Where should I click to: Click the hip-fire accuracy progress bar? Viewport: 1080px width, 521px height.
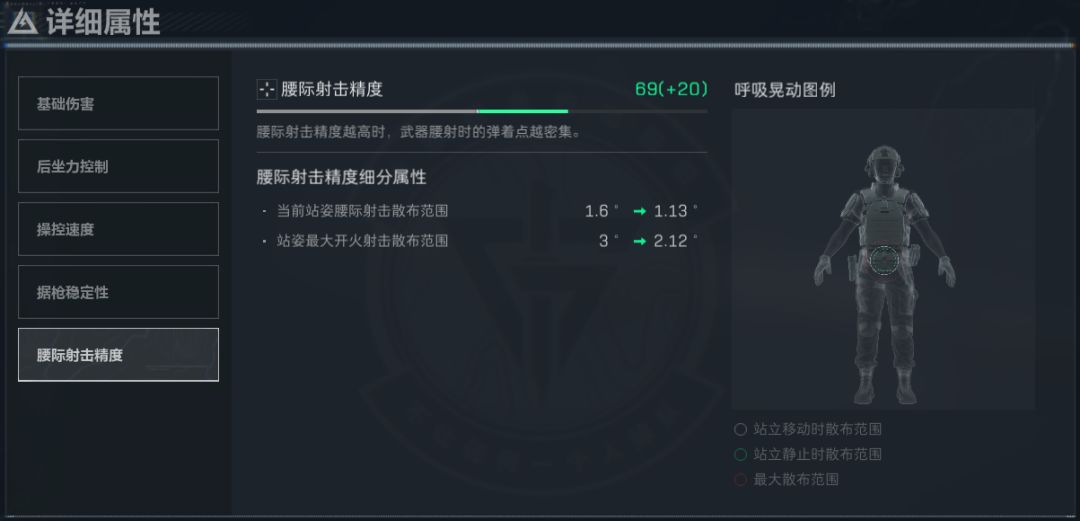coord(481,111)
